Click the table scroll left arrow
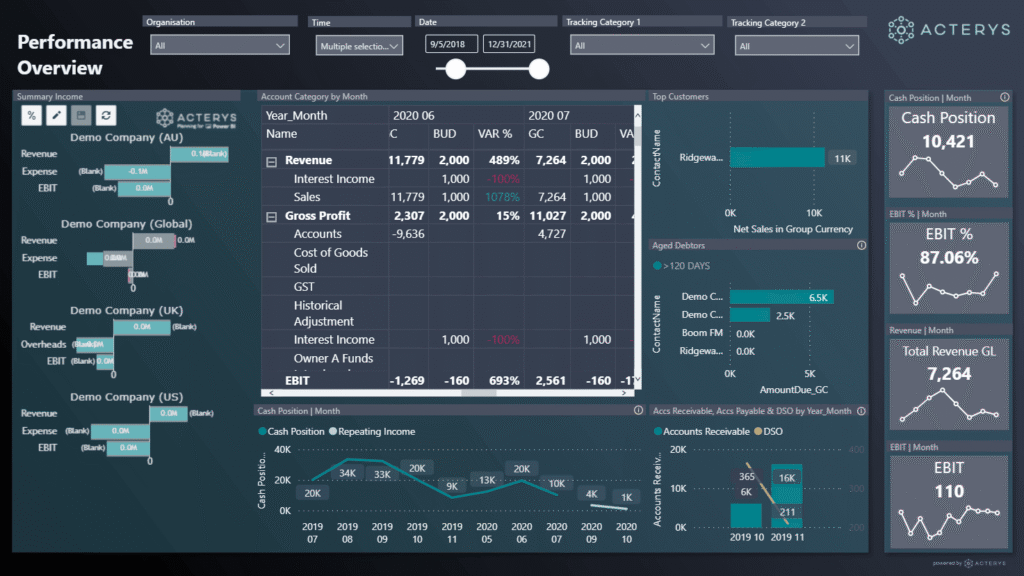The height and width of the screenshot is (576, 1024). pos(271,392)
